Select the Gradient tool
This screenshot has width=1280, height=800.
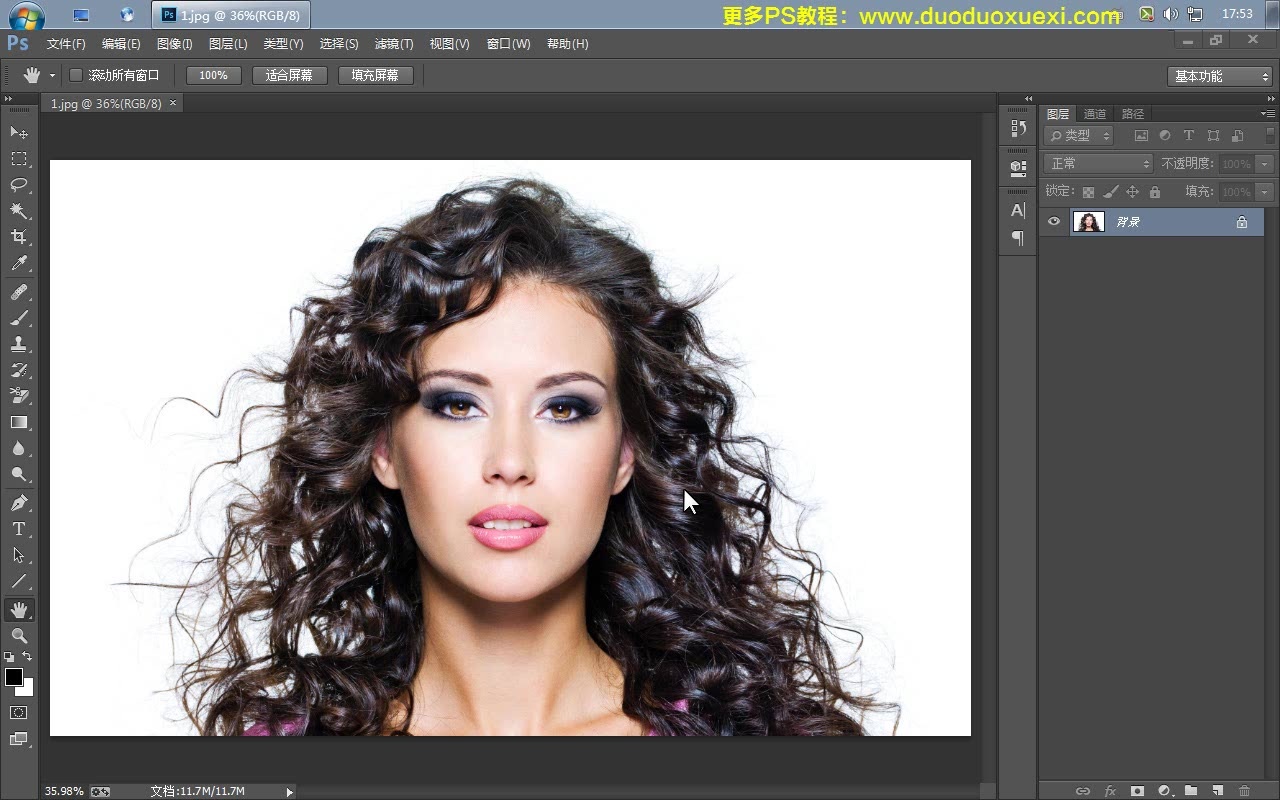click(x=19, y=422)
